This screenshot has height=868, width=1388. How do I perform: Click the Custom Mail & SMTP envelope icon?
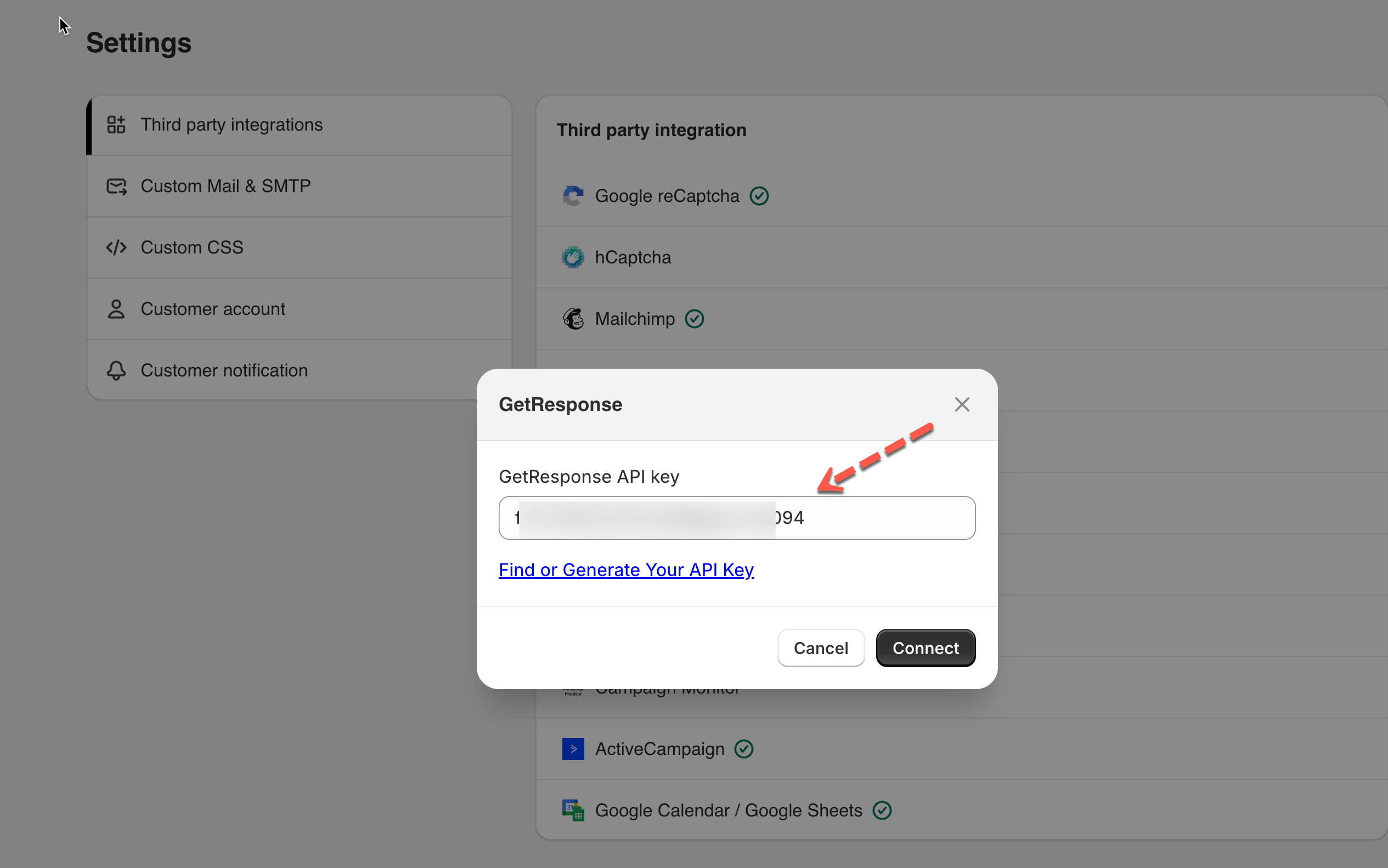coord(116,186)
